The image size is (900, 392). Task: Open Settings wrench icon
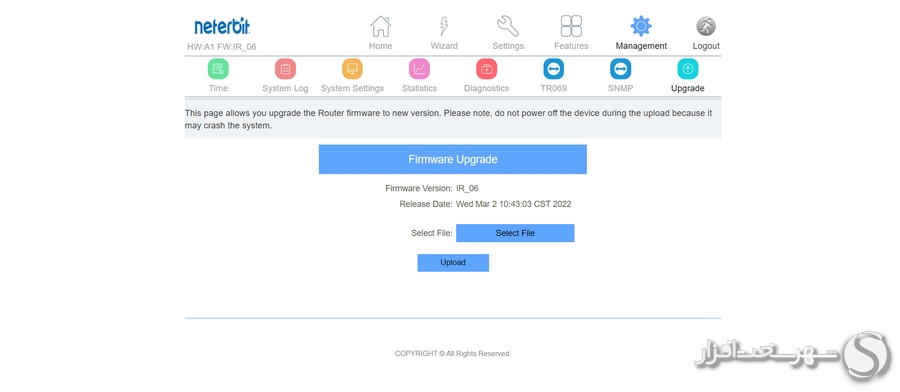508,26
